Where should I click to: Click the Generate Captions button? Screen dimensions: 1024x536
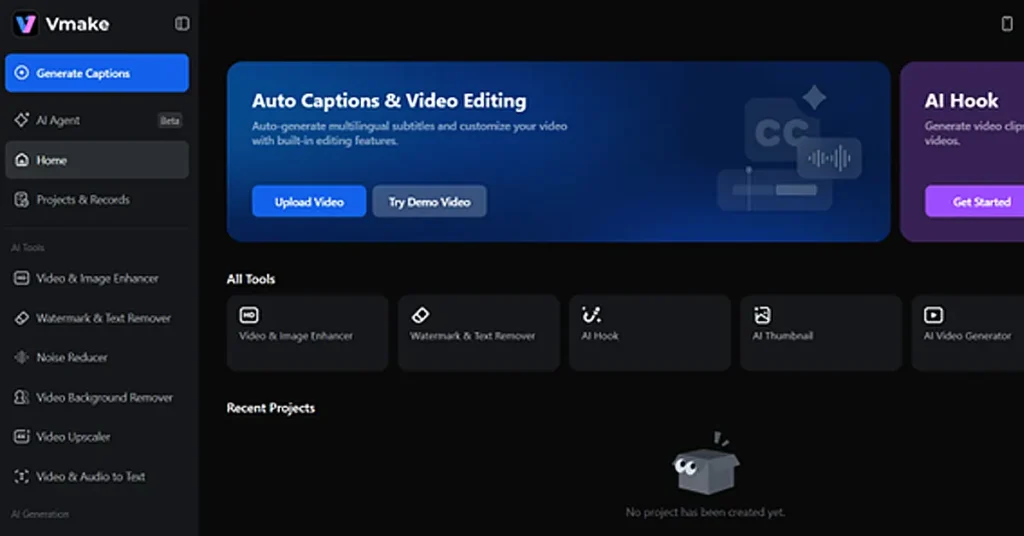tap(96, 73)
